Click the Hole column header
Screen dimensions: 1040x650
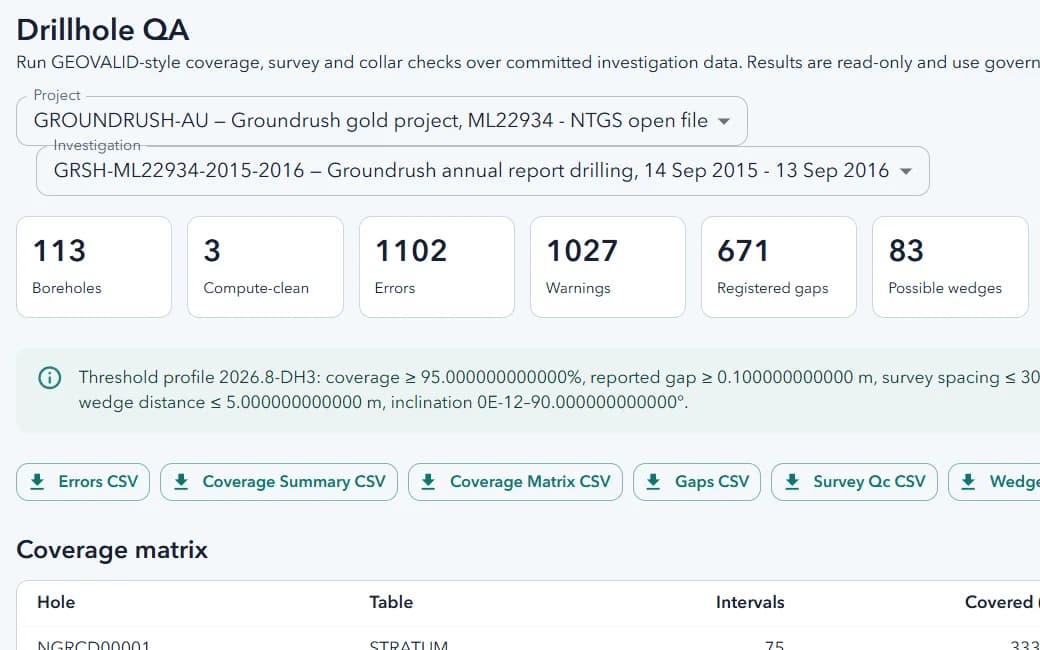point(56,602)
